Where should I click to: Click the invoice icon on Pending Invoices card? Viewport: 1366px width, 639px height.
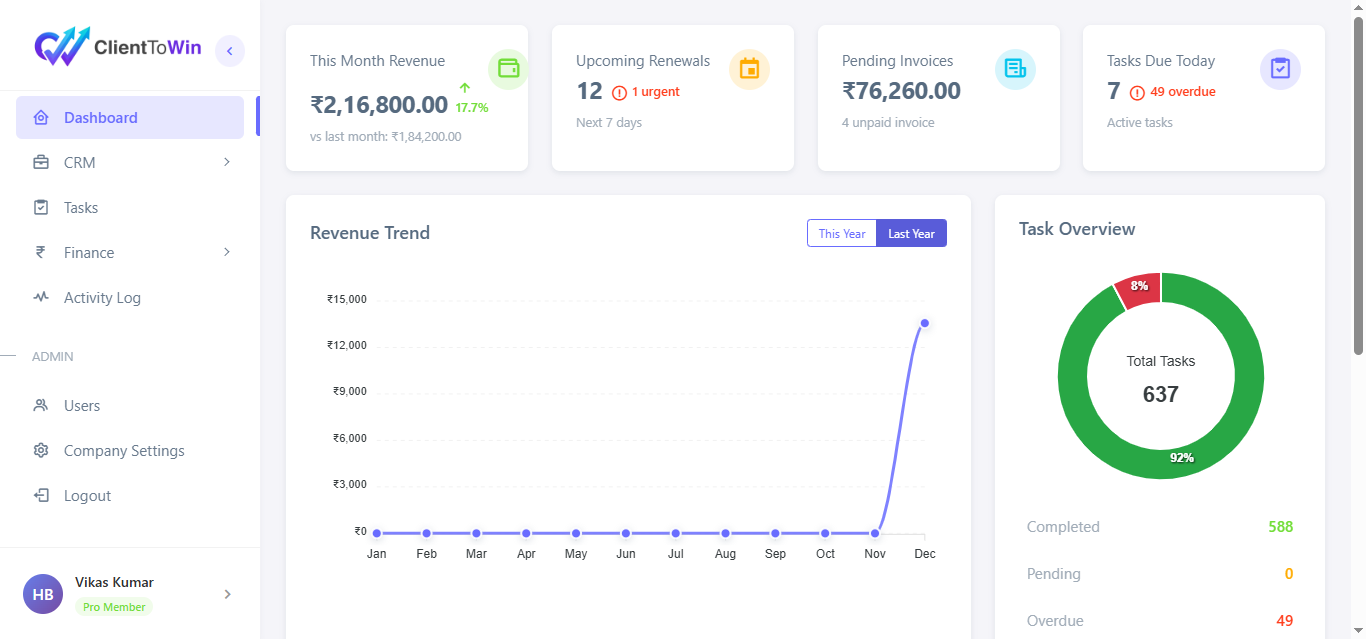[x=1015, y=68]
